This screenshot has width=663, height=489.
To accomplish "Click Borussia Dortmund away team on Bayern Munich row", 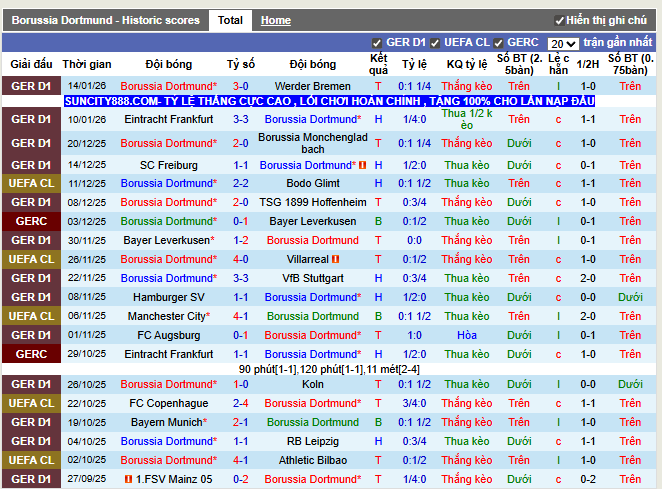I will 312,423.
